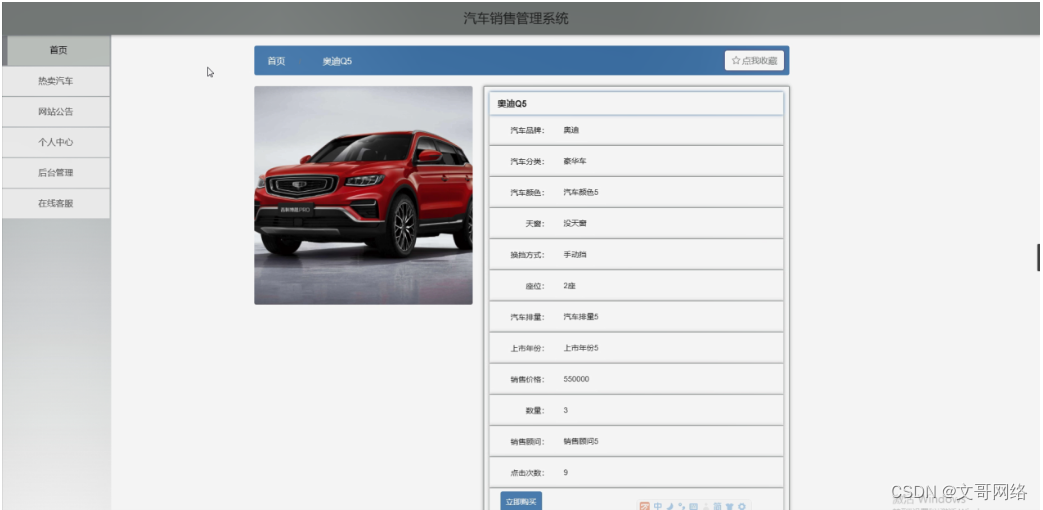
Task: Click the 点击次数 value 9
Action: [x=565, y=473]
